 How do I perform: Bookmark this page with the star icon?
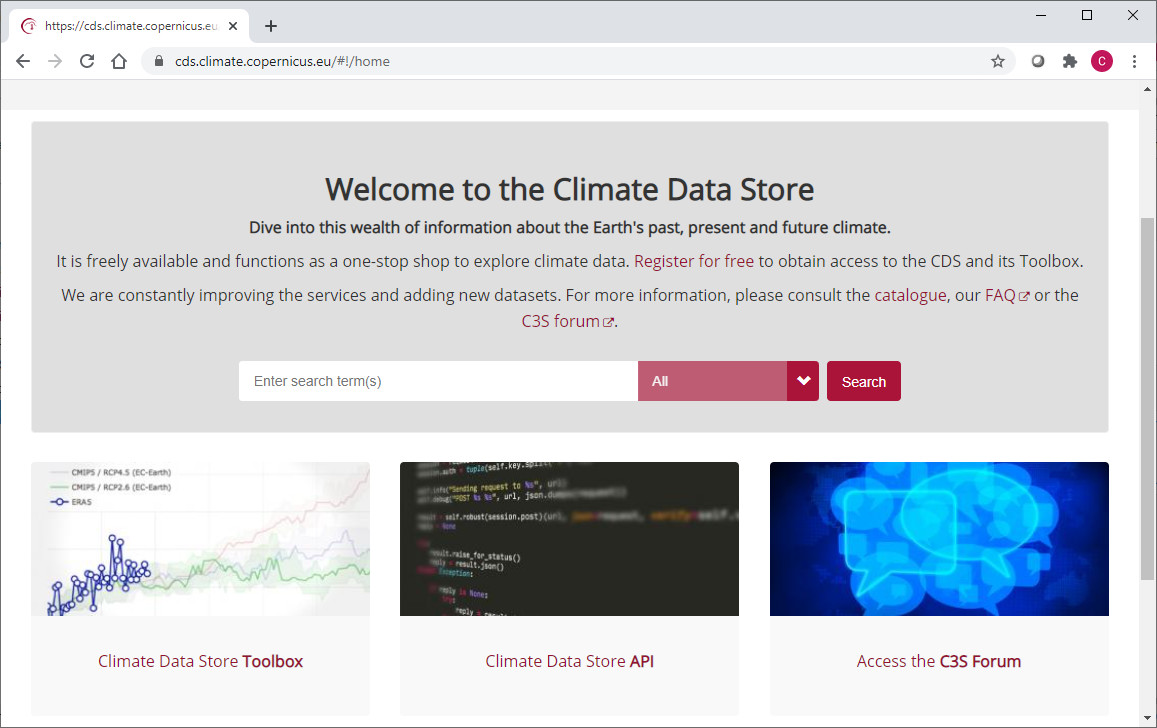pyautogui.click(x=998, y=61)
